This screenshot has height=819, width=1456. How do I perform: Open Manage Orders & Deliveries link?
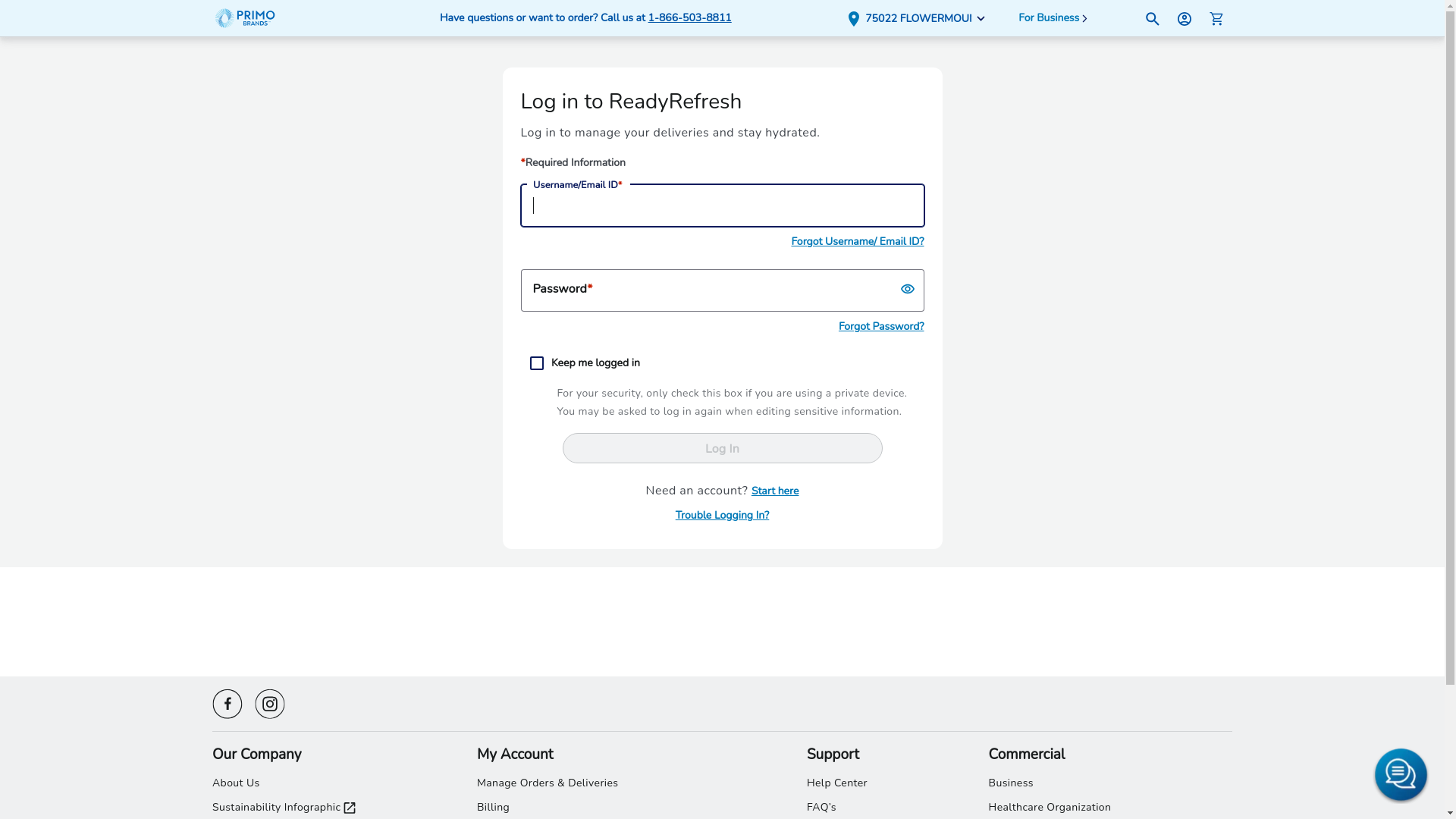(x=547, y=783)
